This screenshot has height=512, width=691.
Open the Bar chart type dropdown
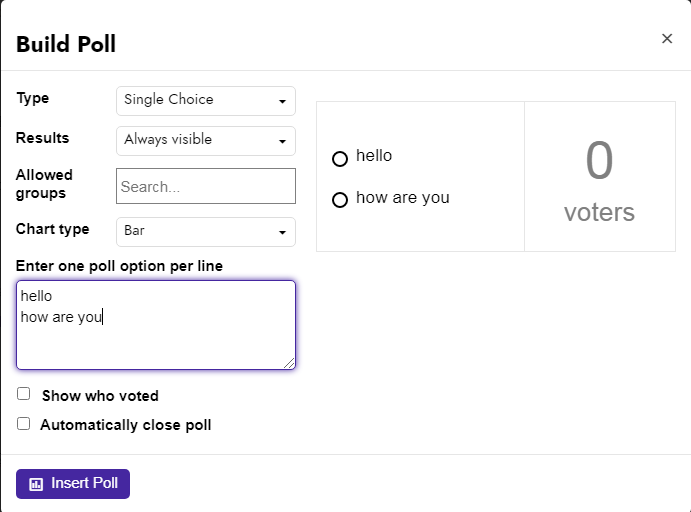(x=206, y=232)
